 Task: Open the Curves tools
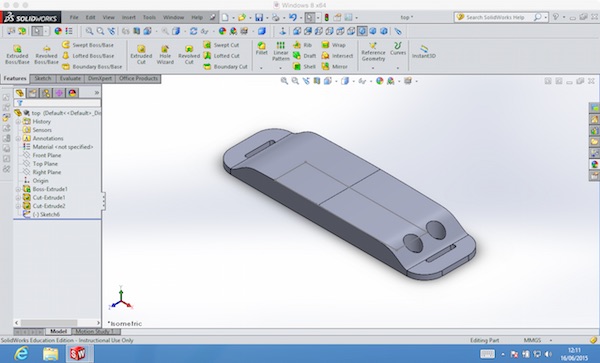(x=398, y=49)
